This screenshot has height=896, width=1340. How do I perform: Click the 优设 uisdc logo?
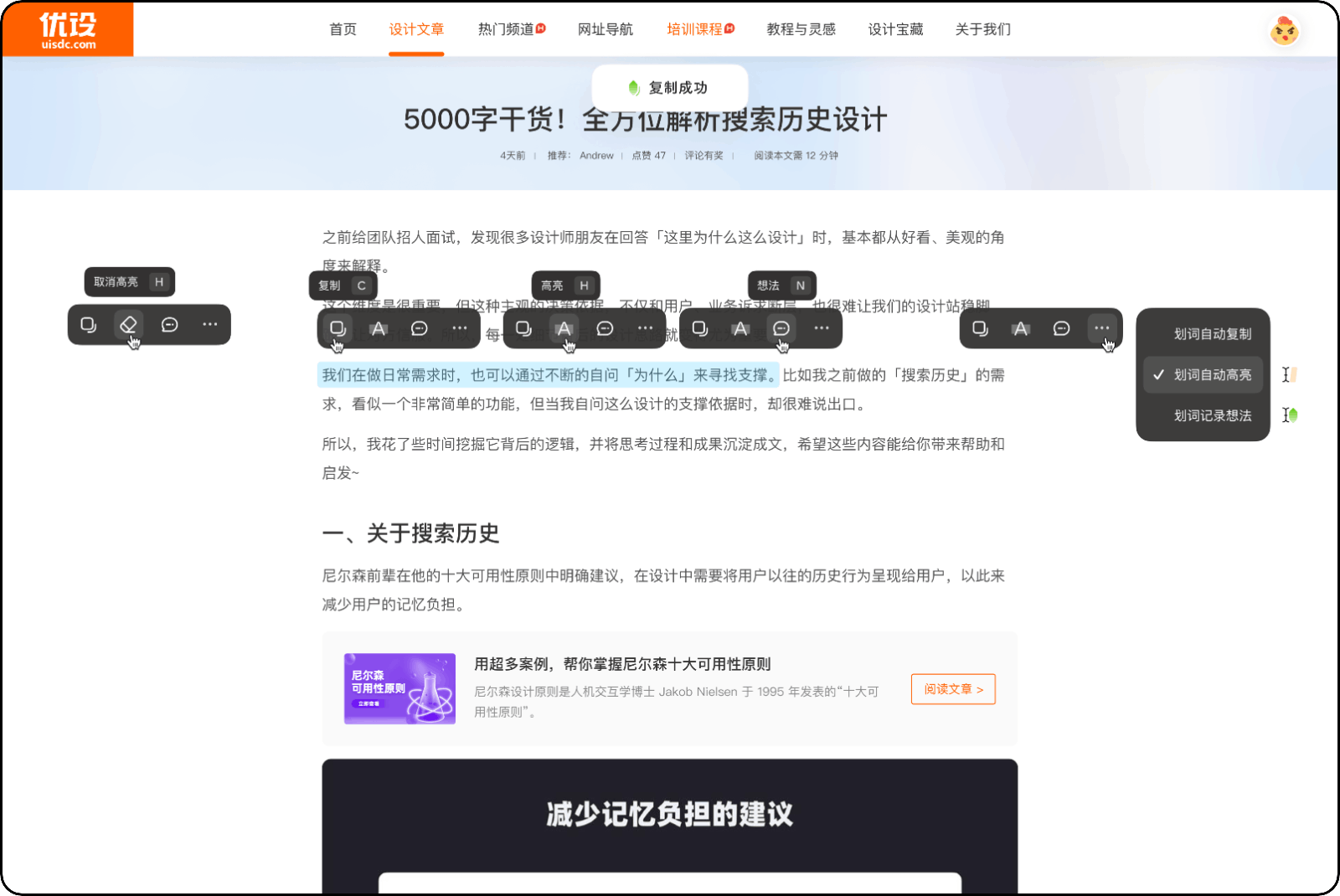tap(69, 28)
